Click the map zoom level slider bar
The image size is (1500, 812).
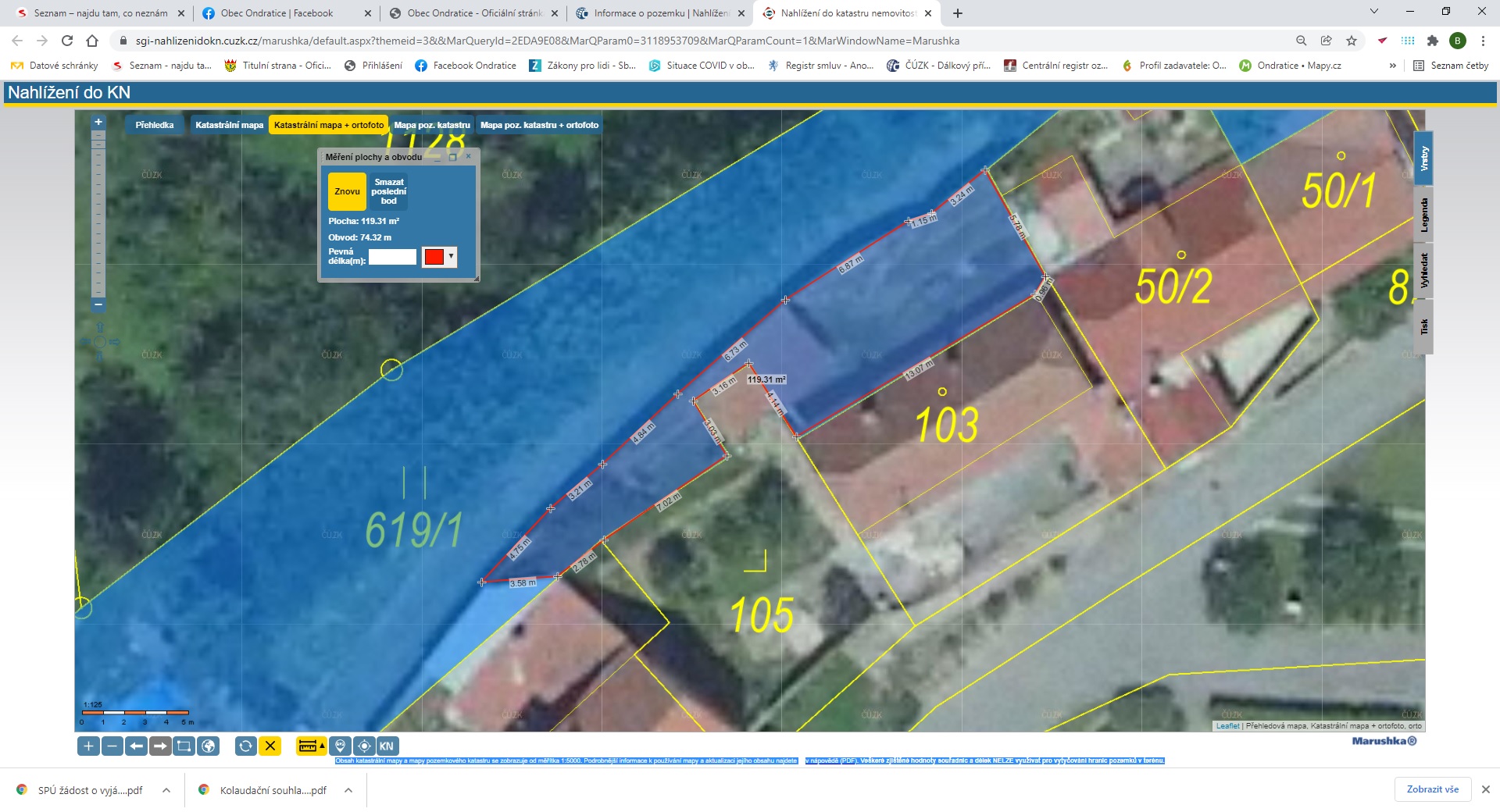(x=98, y=211)
